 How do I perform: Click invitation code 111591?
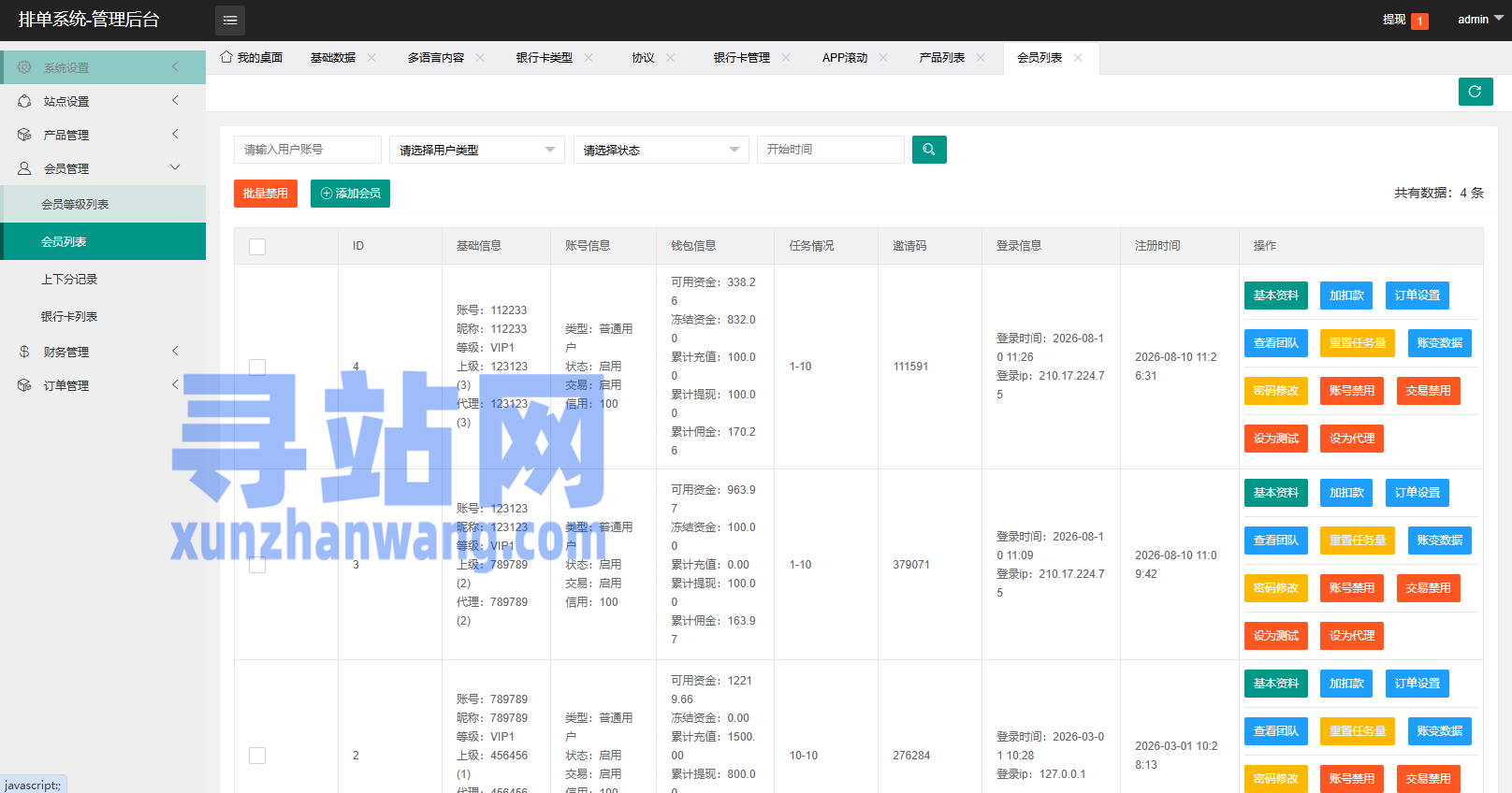910,367
